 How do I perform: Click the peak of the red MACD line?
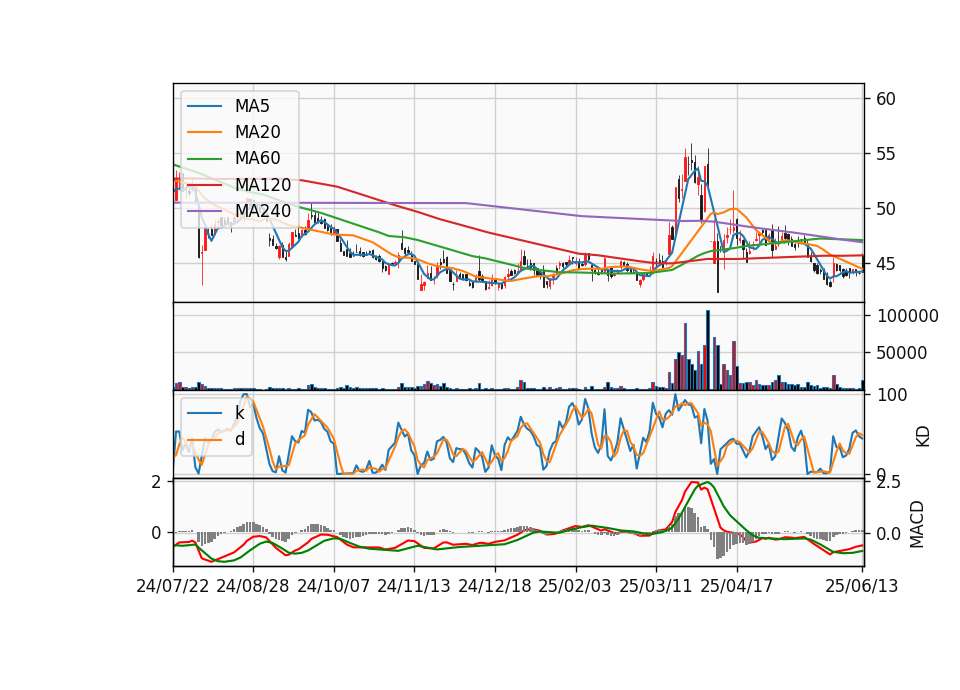(x=694, y=482)
